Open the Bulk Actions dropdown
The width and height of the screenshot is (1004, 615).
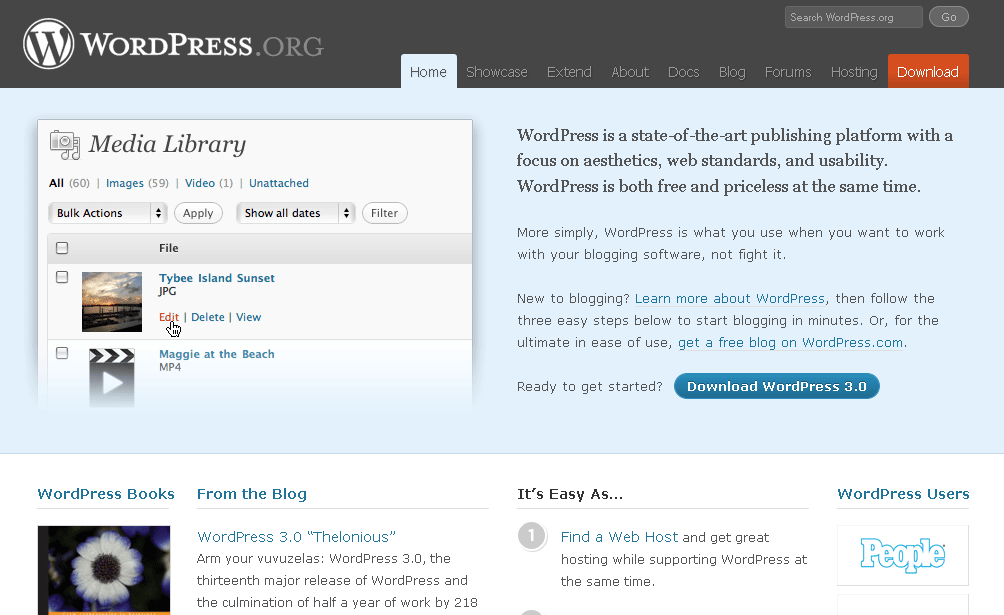coord(108,213)
